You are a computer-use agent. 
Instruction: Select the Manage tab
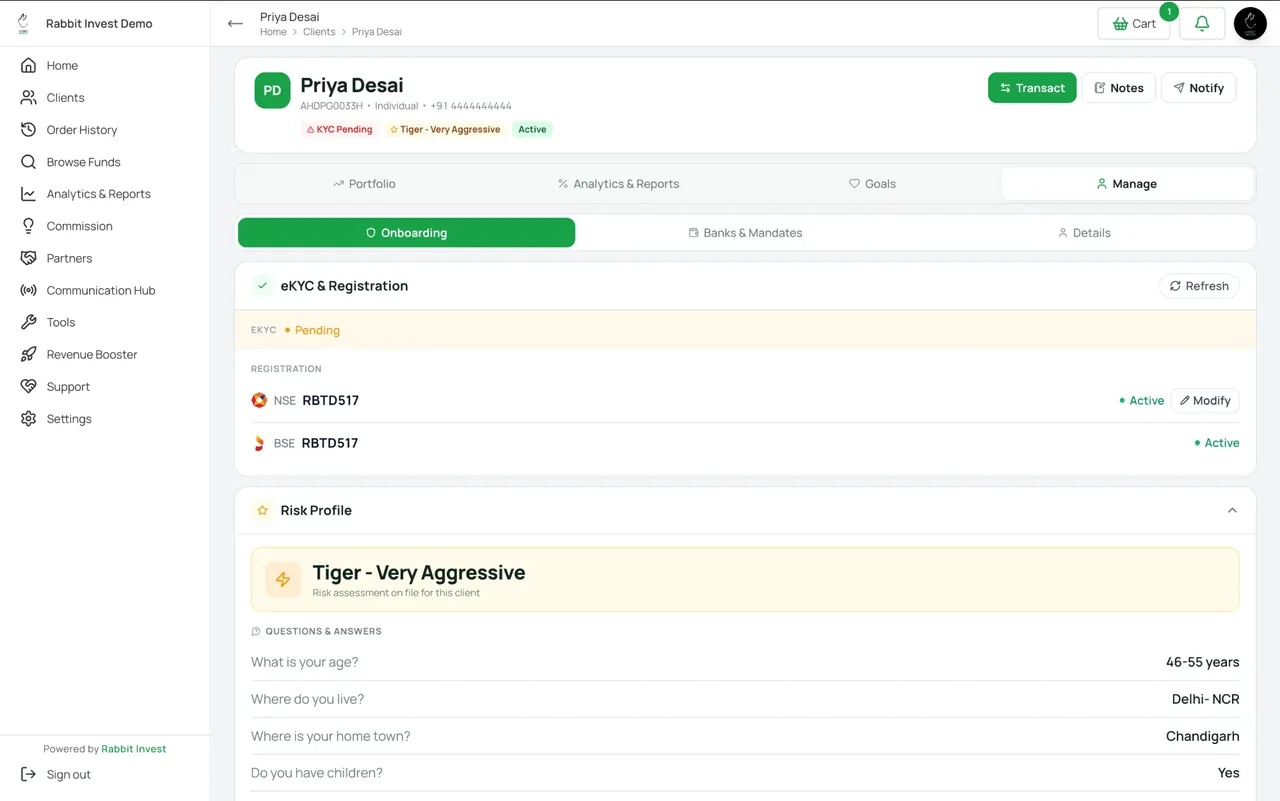pyautogui.click(x=1127, y=184)
